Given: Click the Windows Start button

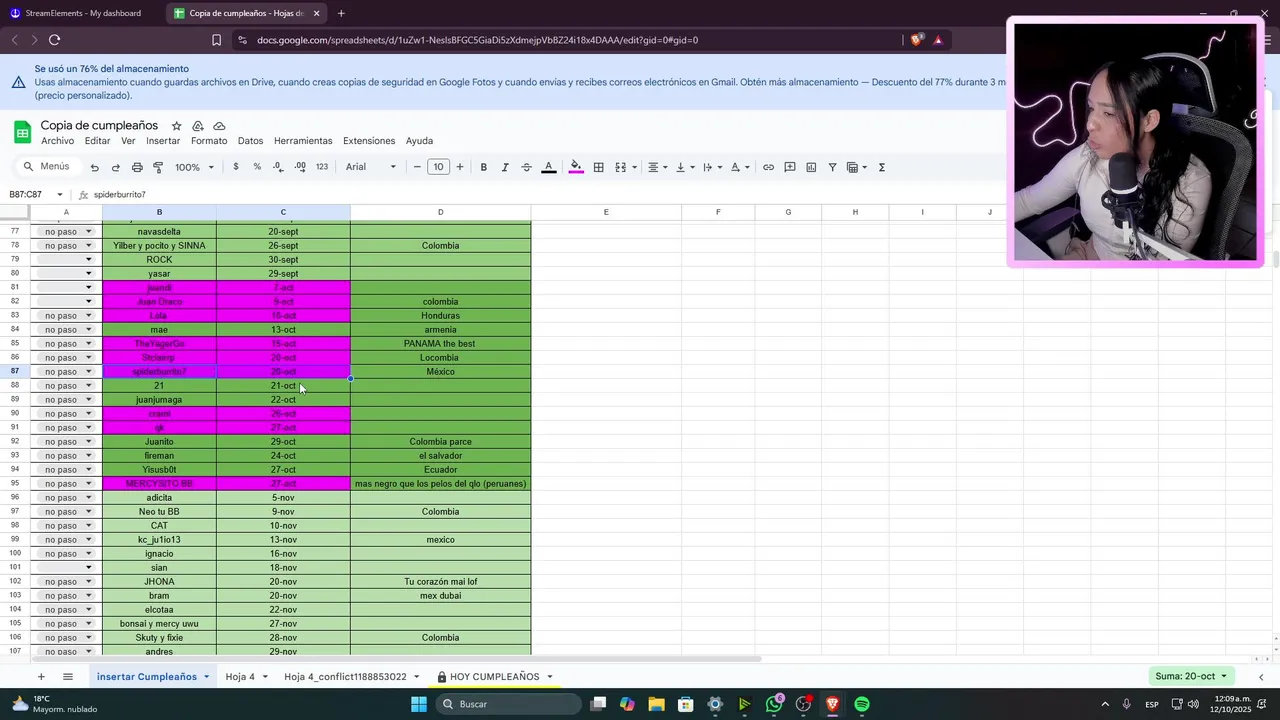Looking at the screenshot, I should (x=419, y=704).
